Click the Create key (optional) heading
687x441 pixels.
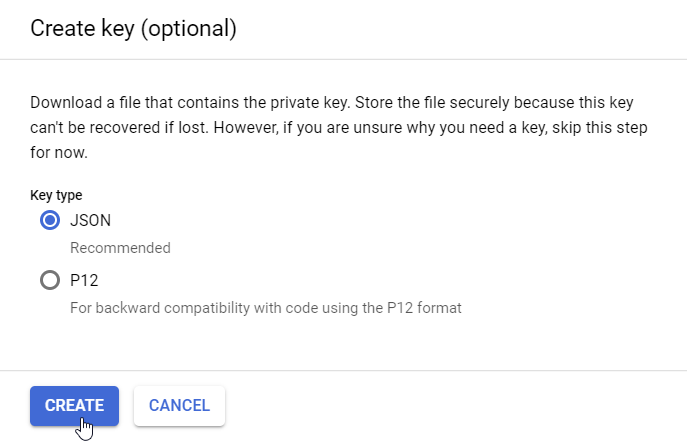(133, 28)
